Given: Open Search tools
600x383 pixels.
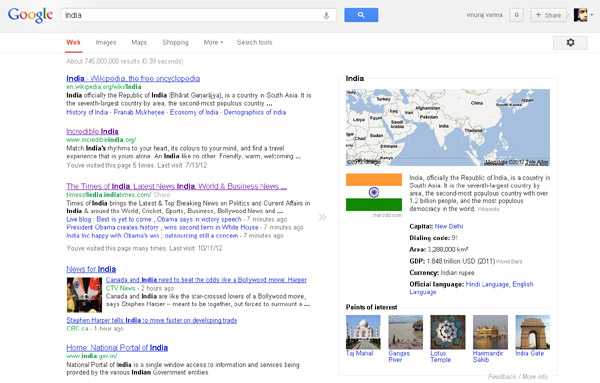Looking at the screenshot, I should (254, 42).
